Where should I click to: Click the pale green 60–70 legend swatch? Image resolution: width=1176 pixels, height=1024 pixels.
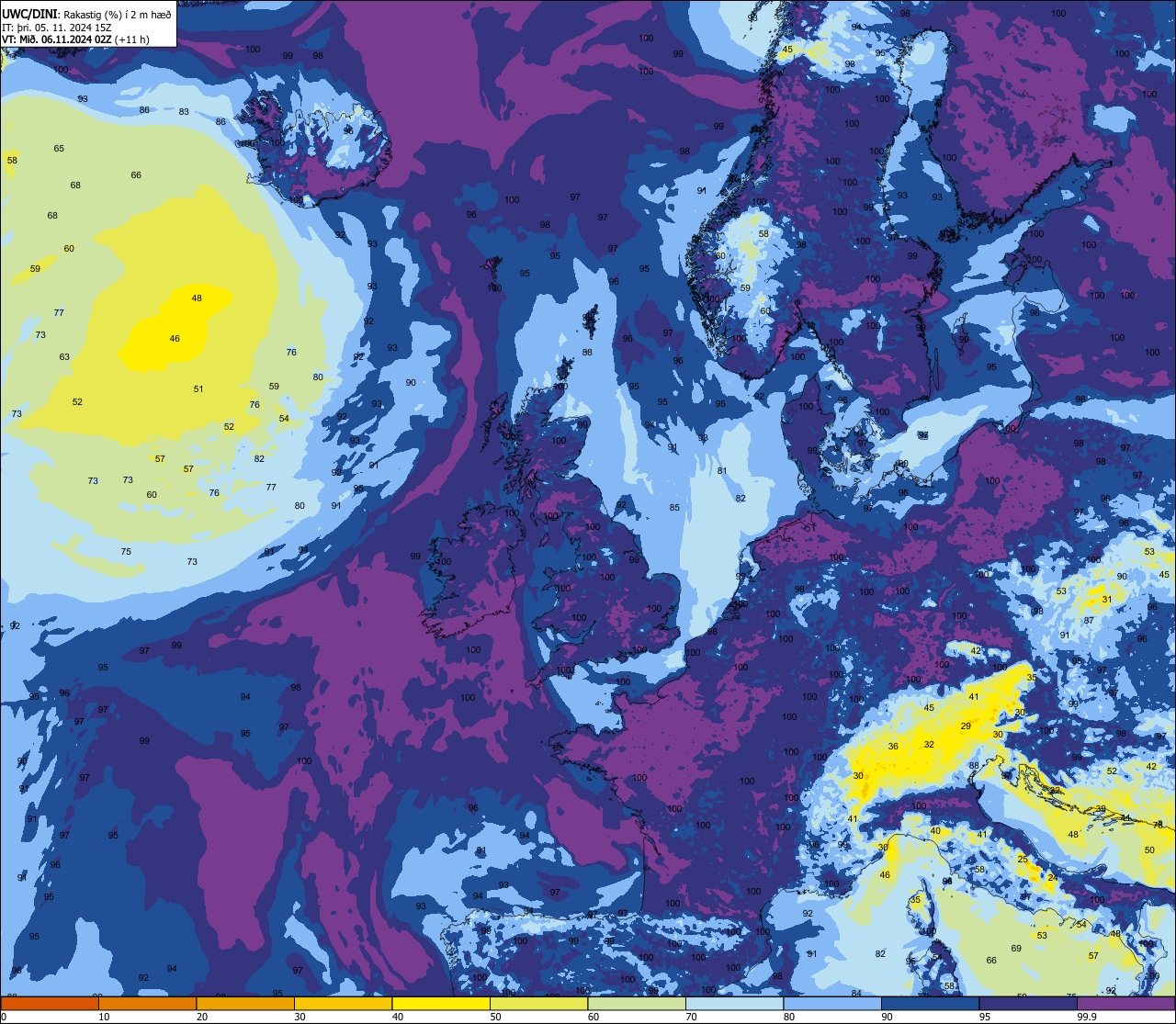pyautogui.click(x=637, y=1004)
